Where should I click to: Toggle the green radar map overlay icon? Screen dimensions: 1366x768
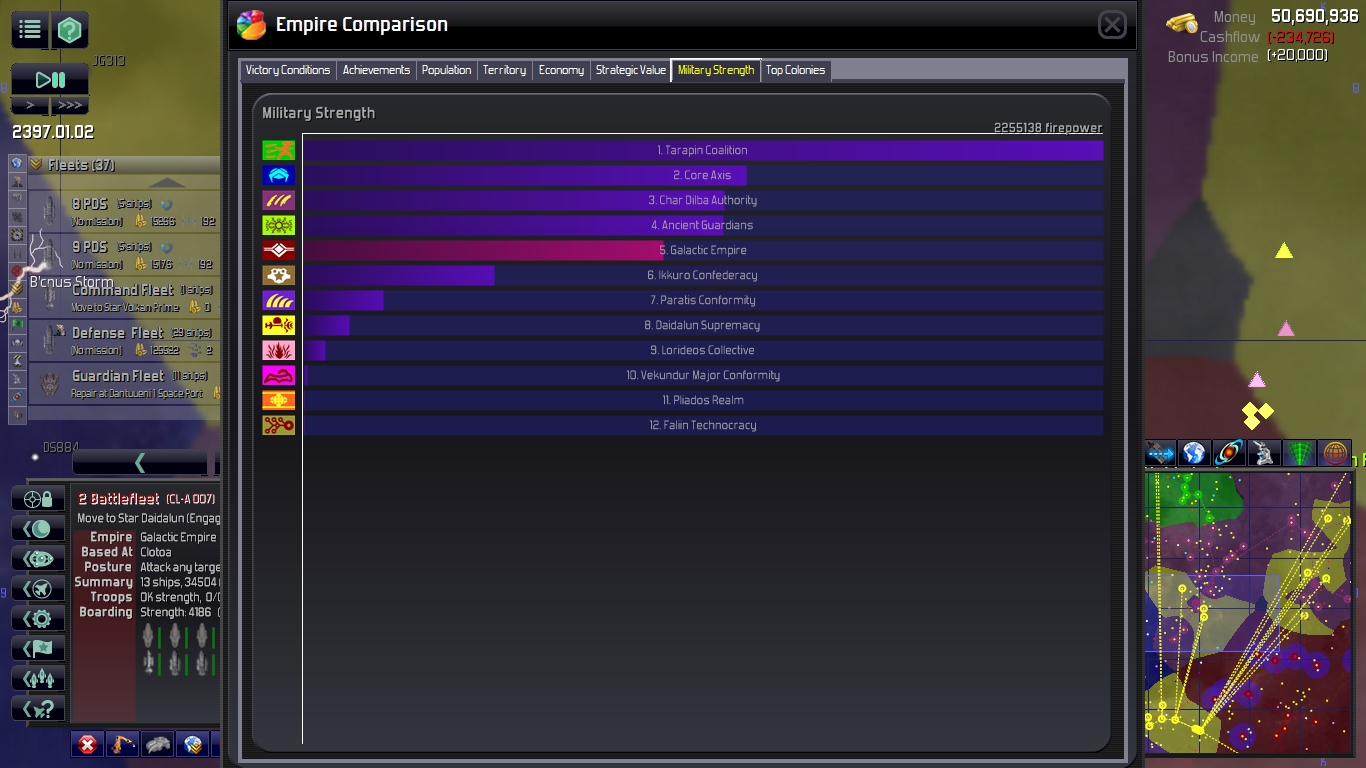[x=1300, y=453]
